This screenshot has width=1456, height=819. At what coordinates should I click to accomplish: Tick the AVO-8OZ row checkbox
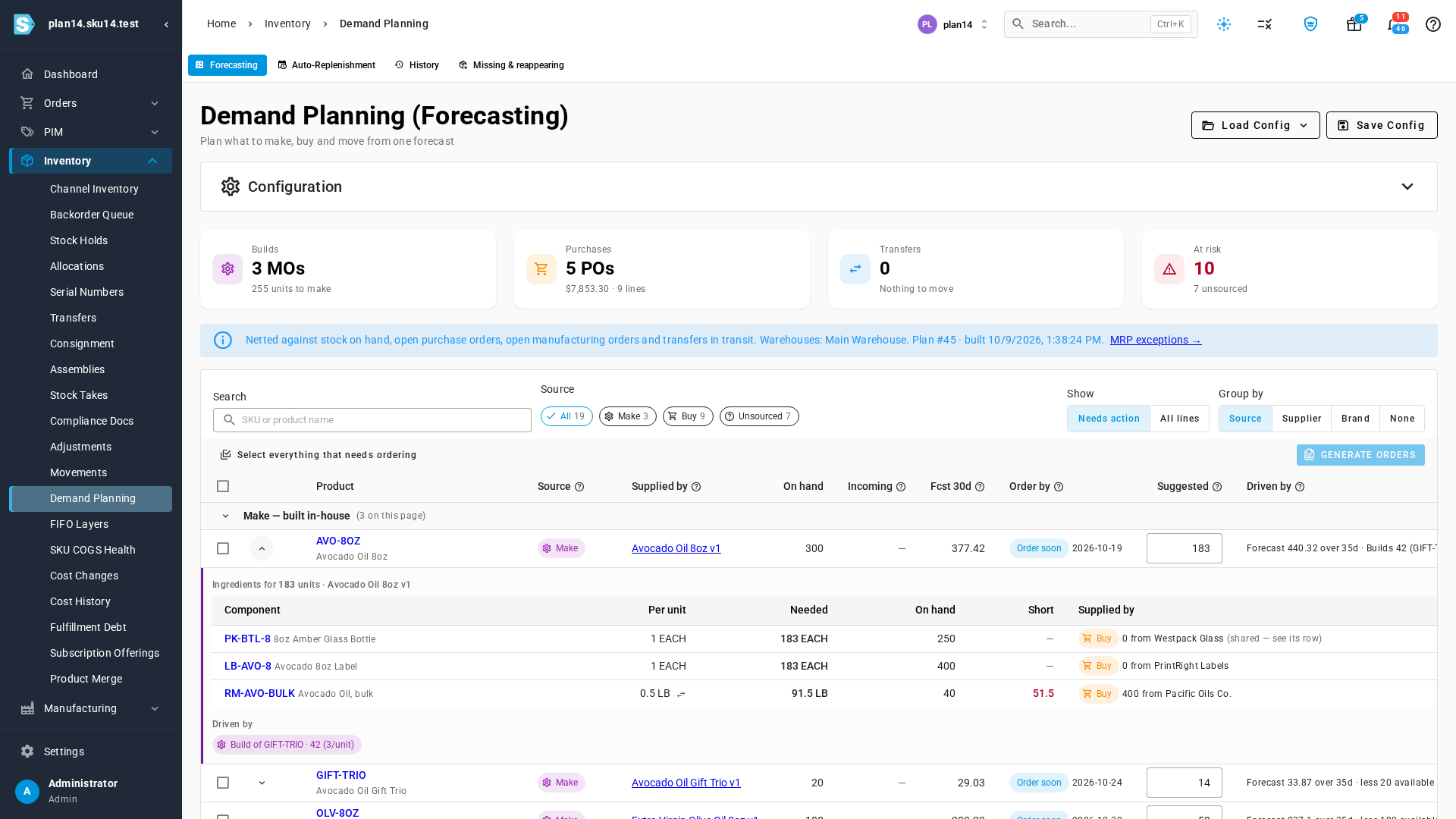click(x=223, y=548)
